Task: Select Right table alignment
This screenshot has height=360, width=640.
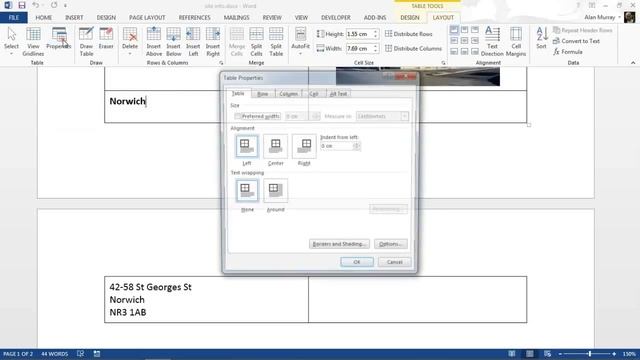Action: point(304,146)
